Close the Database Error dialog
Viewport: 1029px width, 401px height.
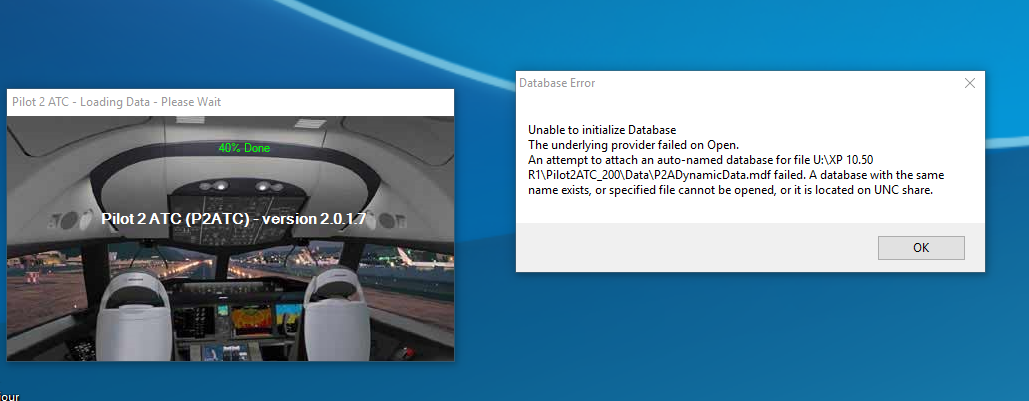(969, 83)
